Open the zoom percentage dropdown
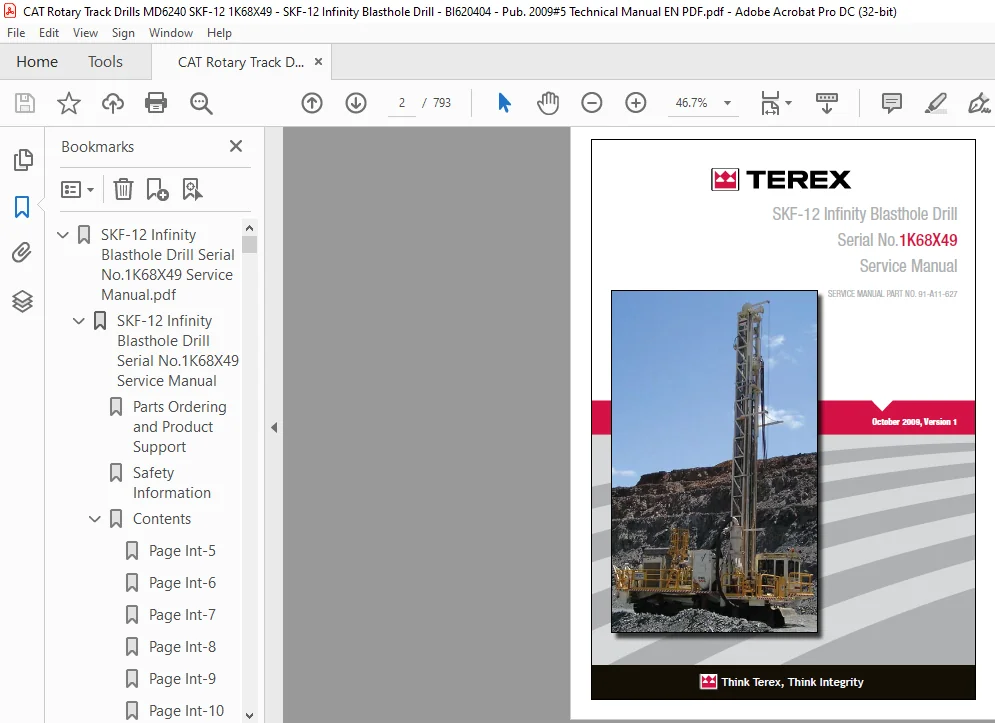The image size is (995, 723). click(x=728, y=103)
